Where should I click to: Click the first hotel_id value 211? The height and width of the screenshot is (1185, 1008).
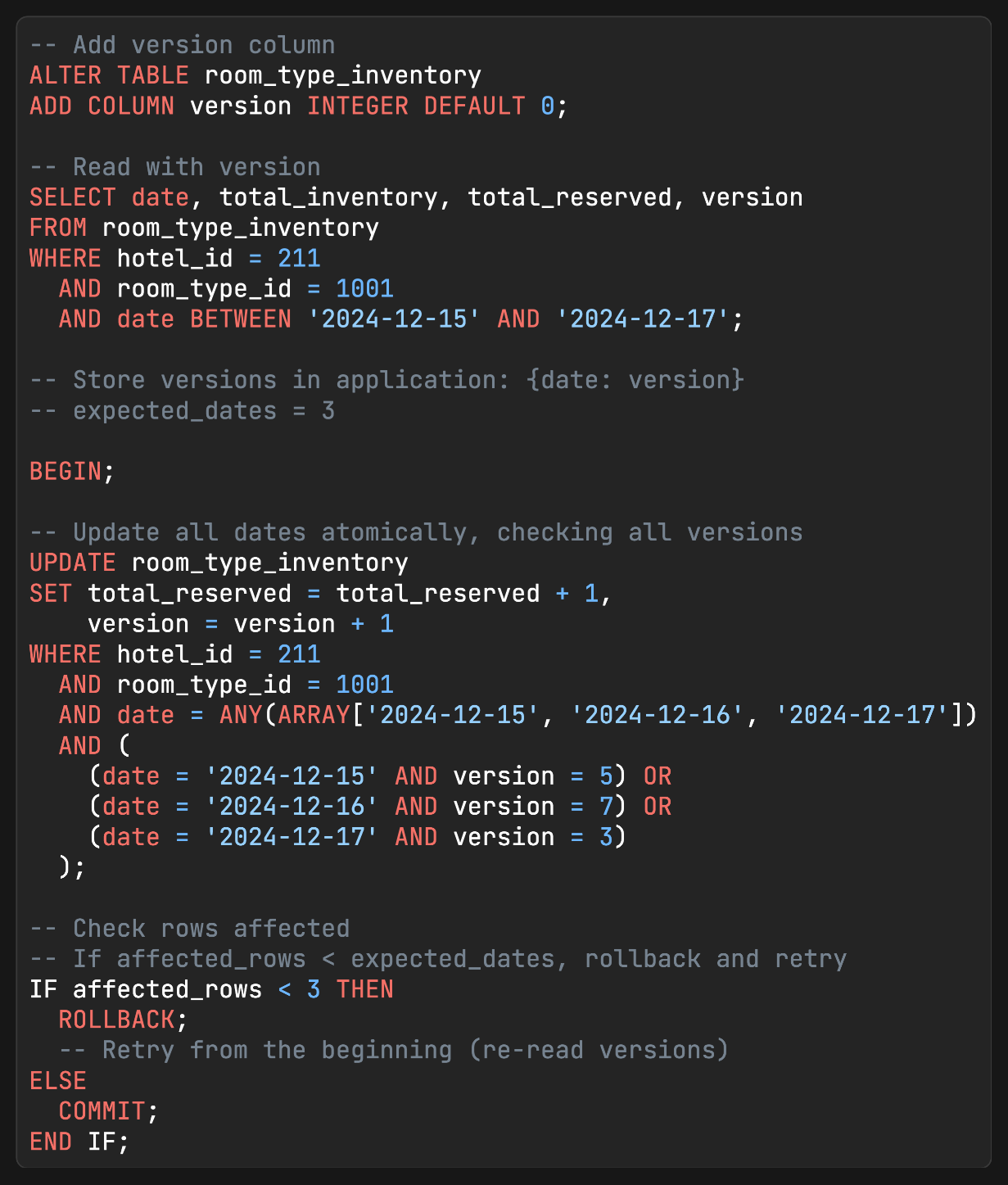pyautogui.click(x=299, y=258)
